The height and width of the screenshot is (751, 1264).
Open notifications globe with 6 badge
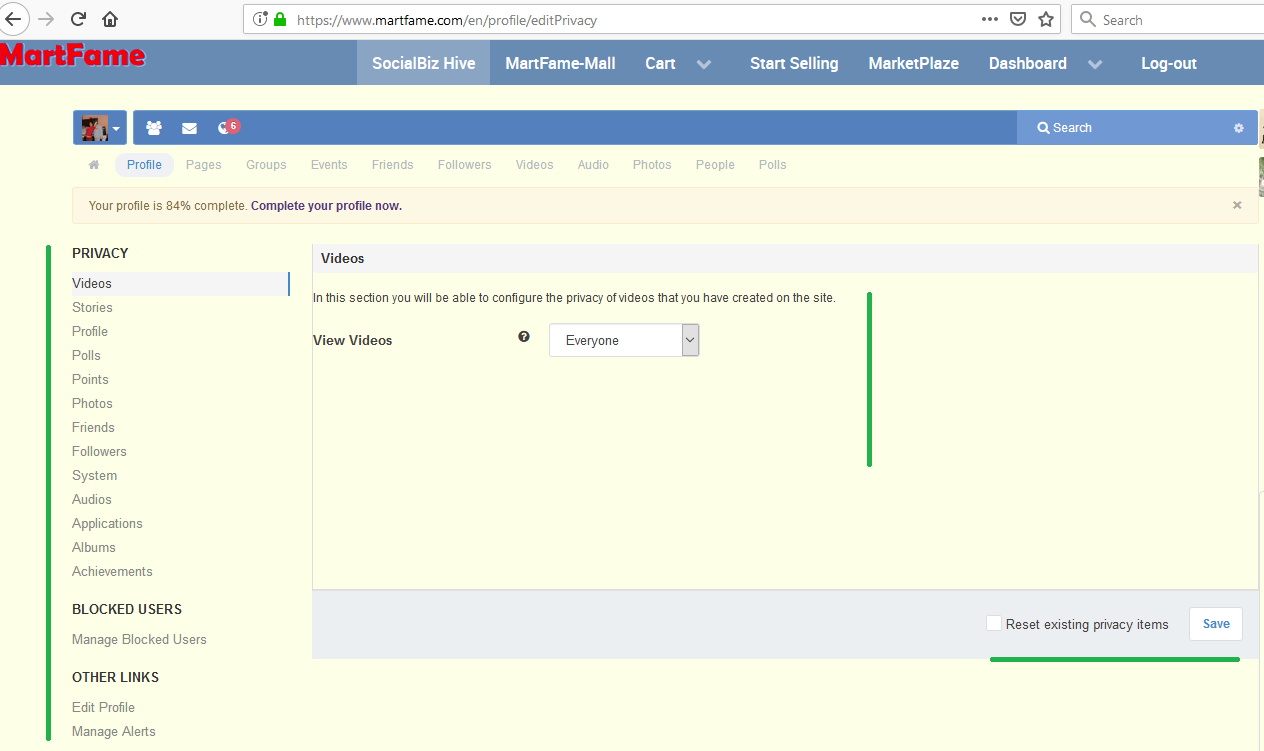225,128
